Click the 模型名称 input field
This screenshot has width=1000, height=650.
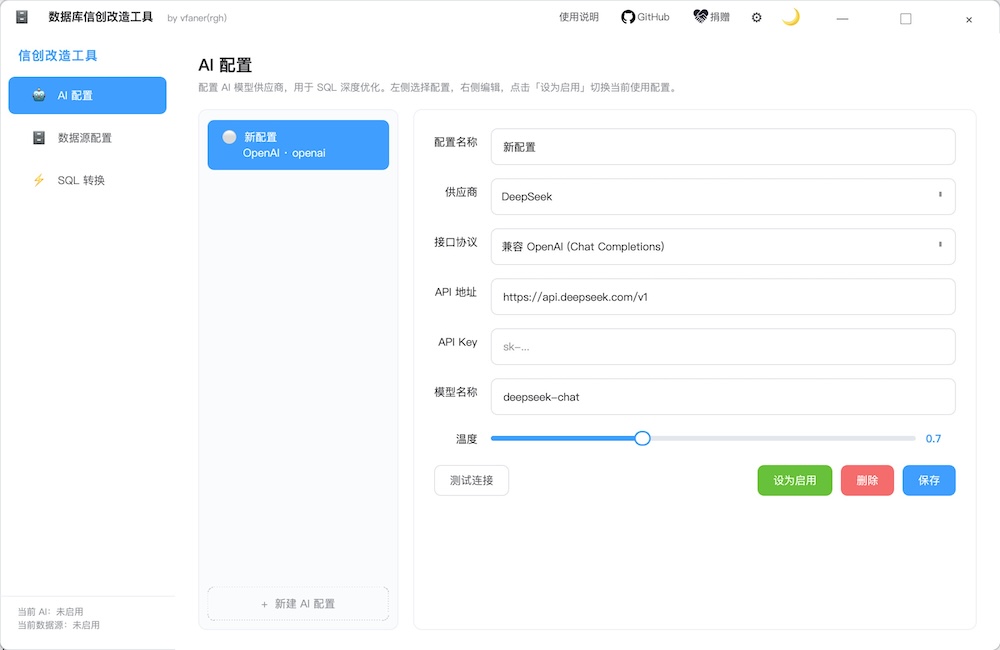click(x=723, y=397)
